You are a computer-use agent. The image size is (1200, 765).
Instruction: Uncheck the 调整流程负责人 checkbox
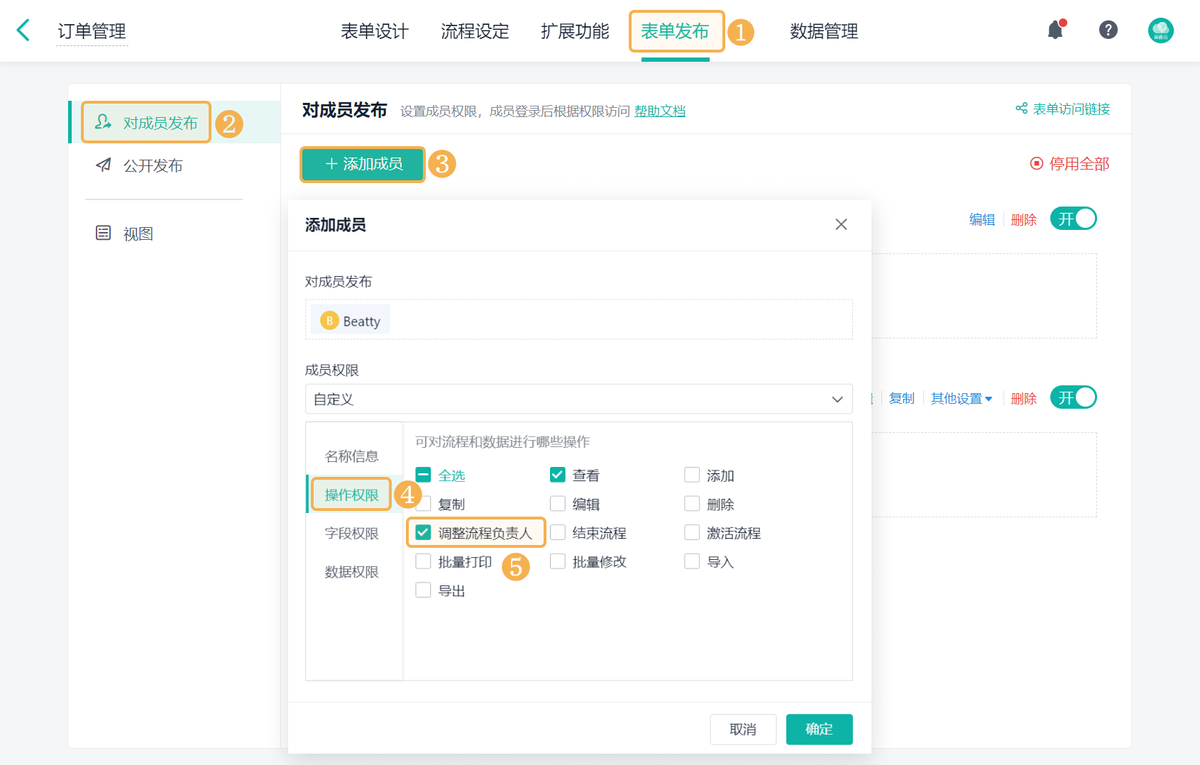coord(423,533)
